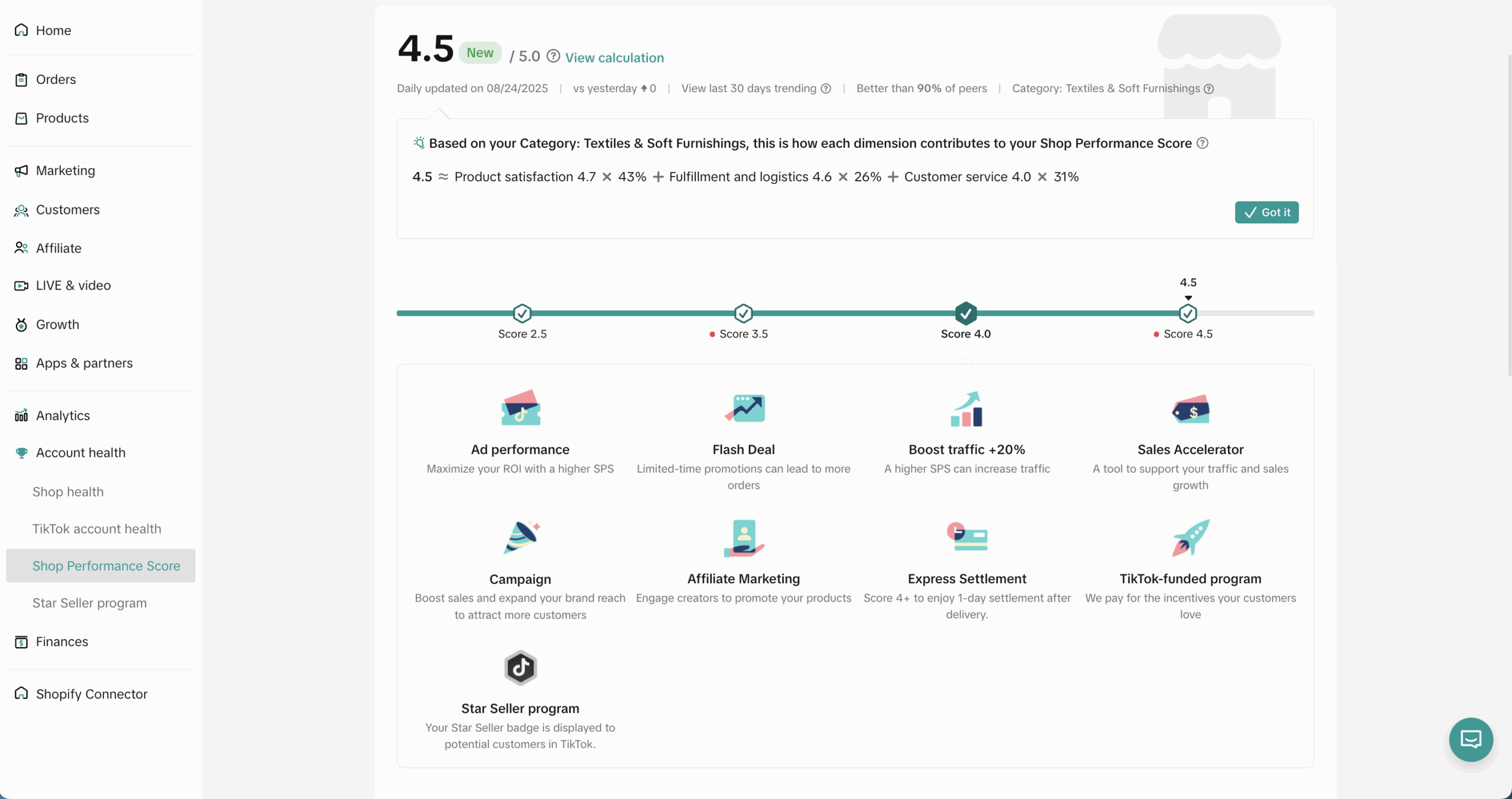Image resolution: width=1512 pixels, height=799 pixels.
Task: Select the Score 3.5 milestone marker
Action: point(744,313)
